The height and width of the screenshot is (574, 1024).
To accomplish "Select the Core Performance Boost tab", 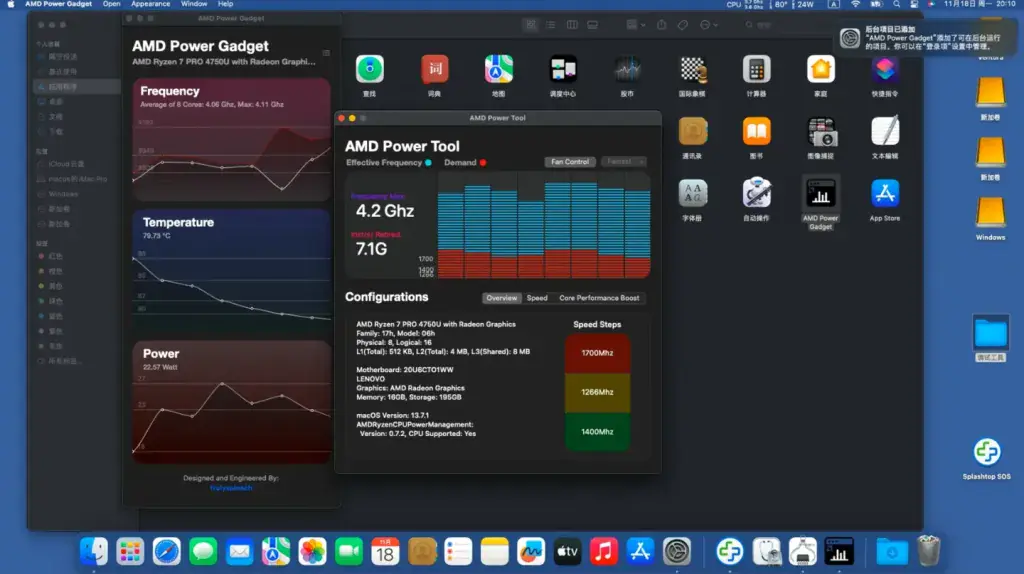I will [x=599, y=298].
